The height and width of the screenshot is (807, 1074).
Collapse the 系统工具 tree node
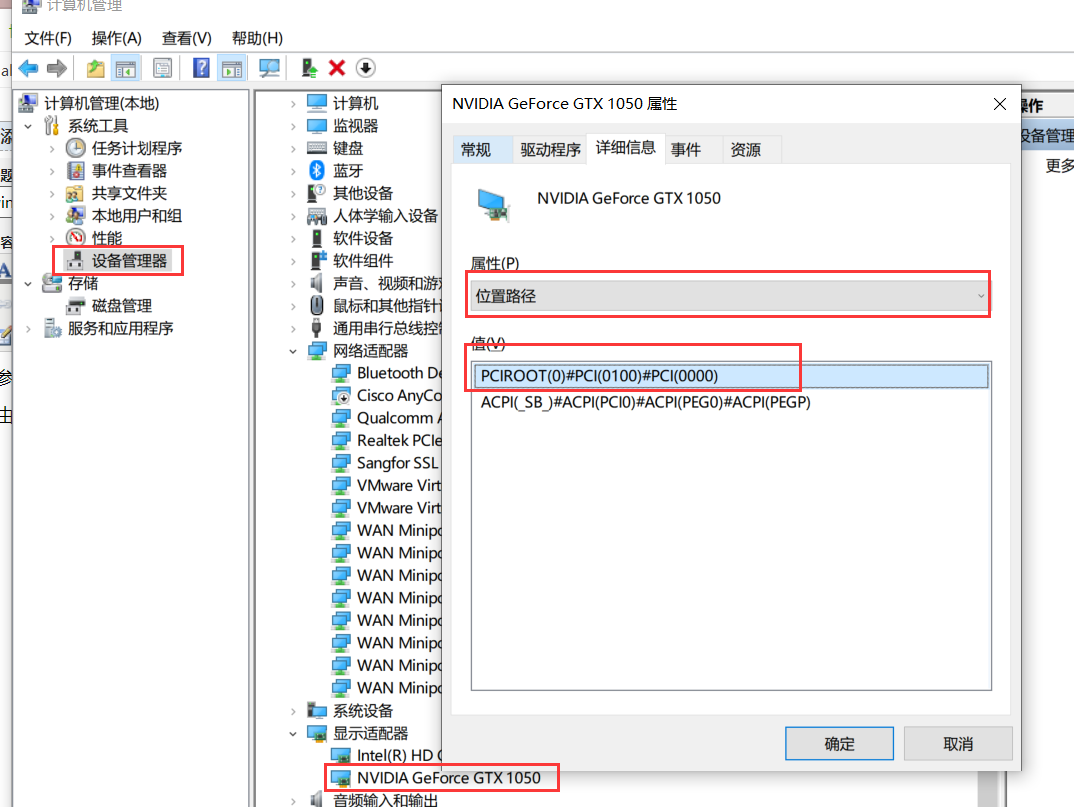tap(28, 126)
